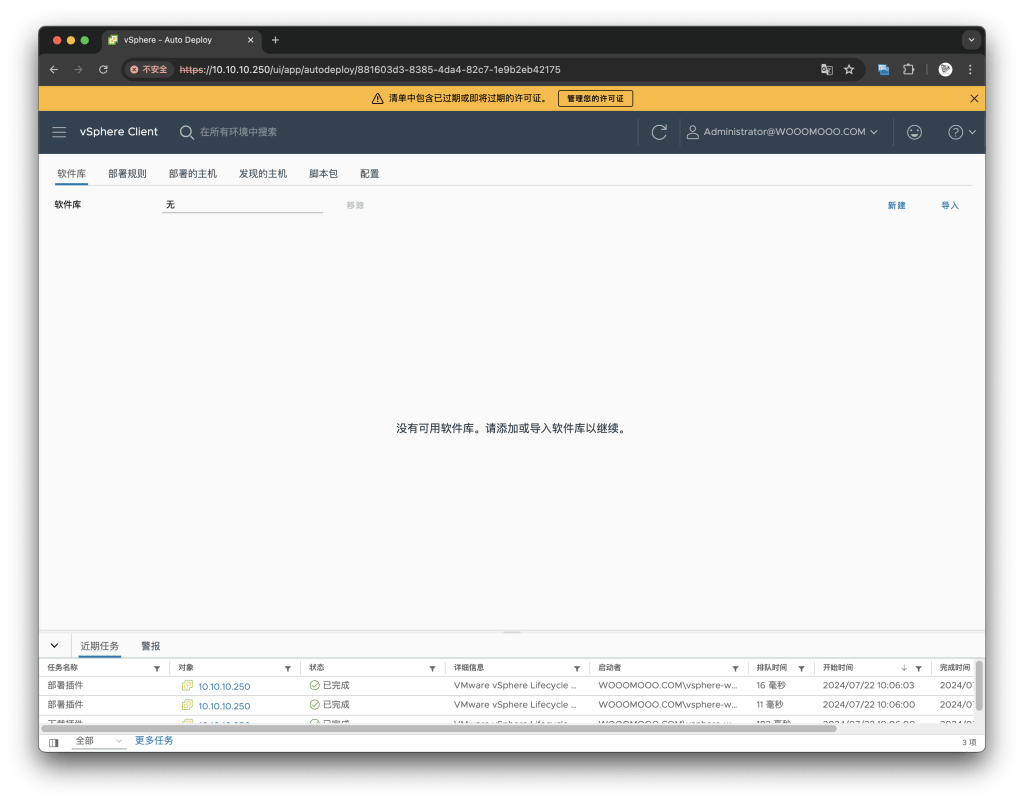The height and width of the screenshot is (803, 1024).
Task: Click the browser address bar URL
Action: [370, 69]
